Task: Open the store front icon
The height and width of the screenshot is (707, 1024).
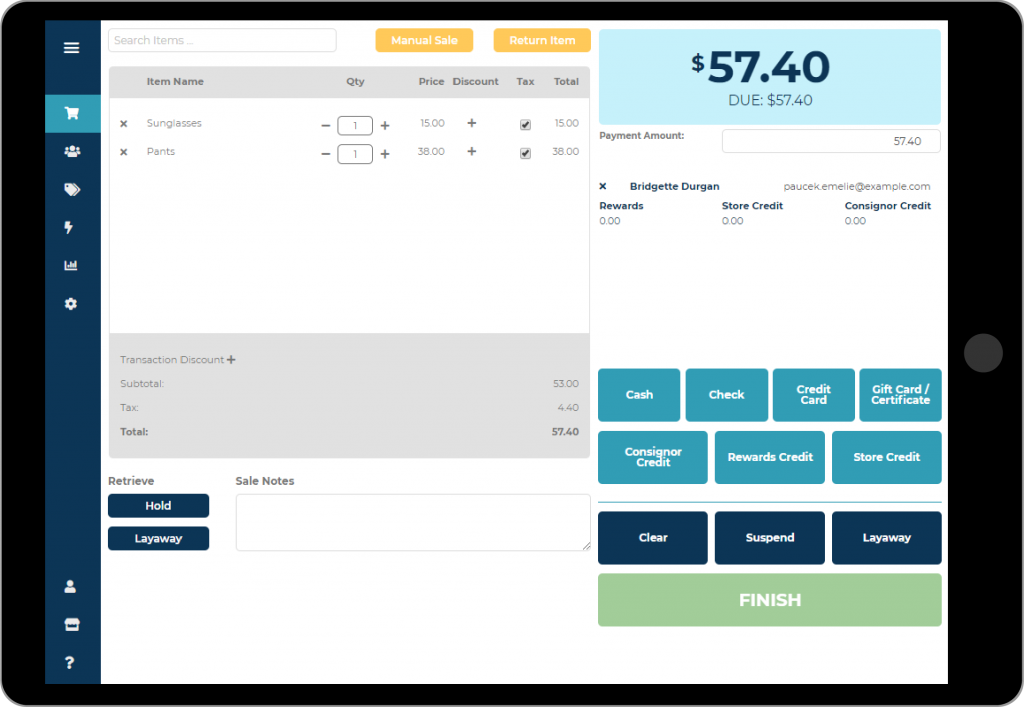Action: click(72, 625)
